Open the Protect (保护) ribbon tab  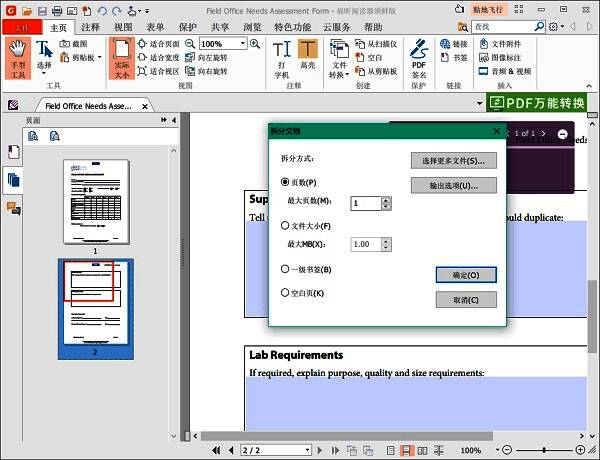[x=187, y=27]
